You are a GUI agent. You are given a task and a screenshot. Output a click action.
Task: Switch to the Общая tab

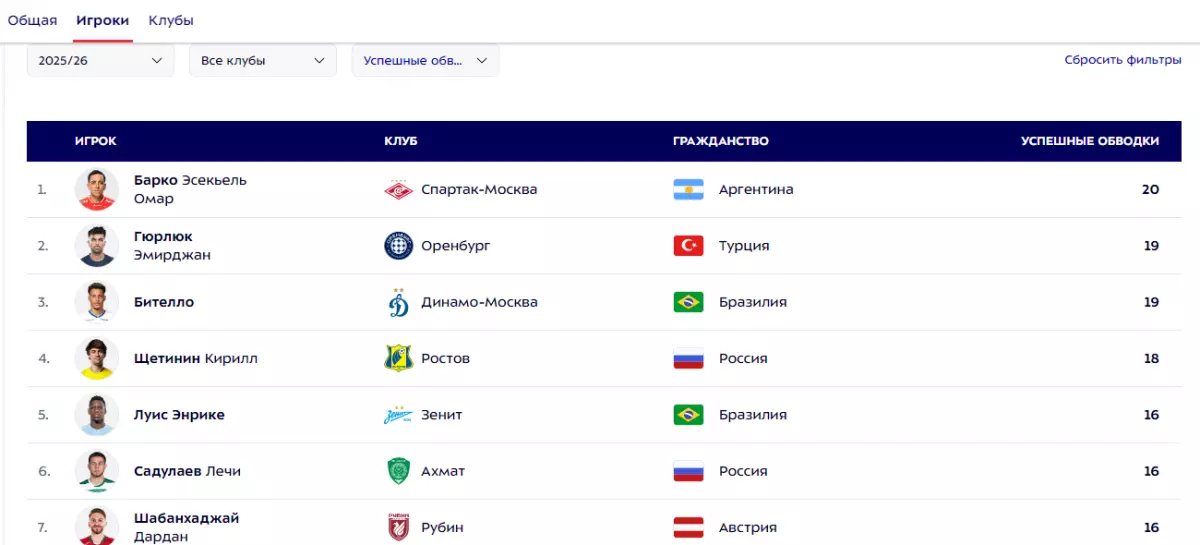click(x=32, y=20)
